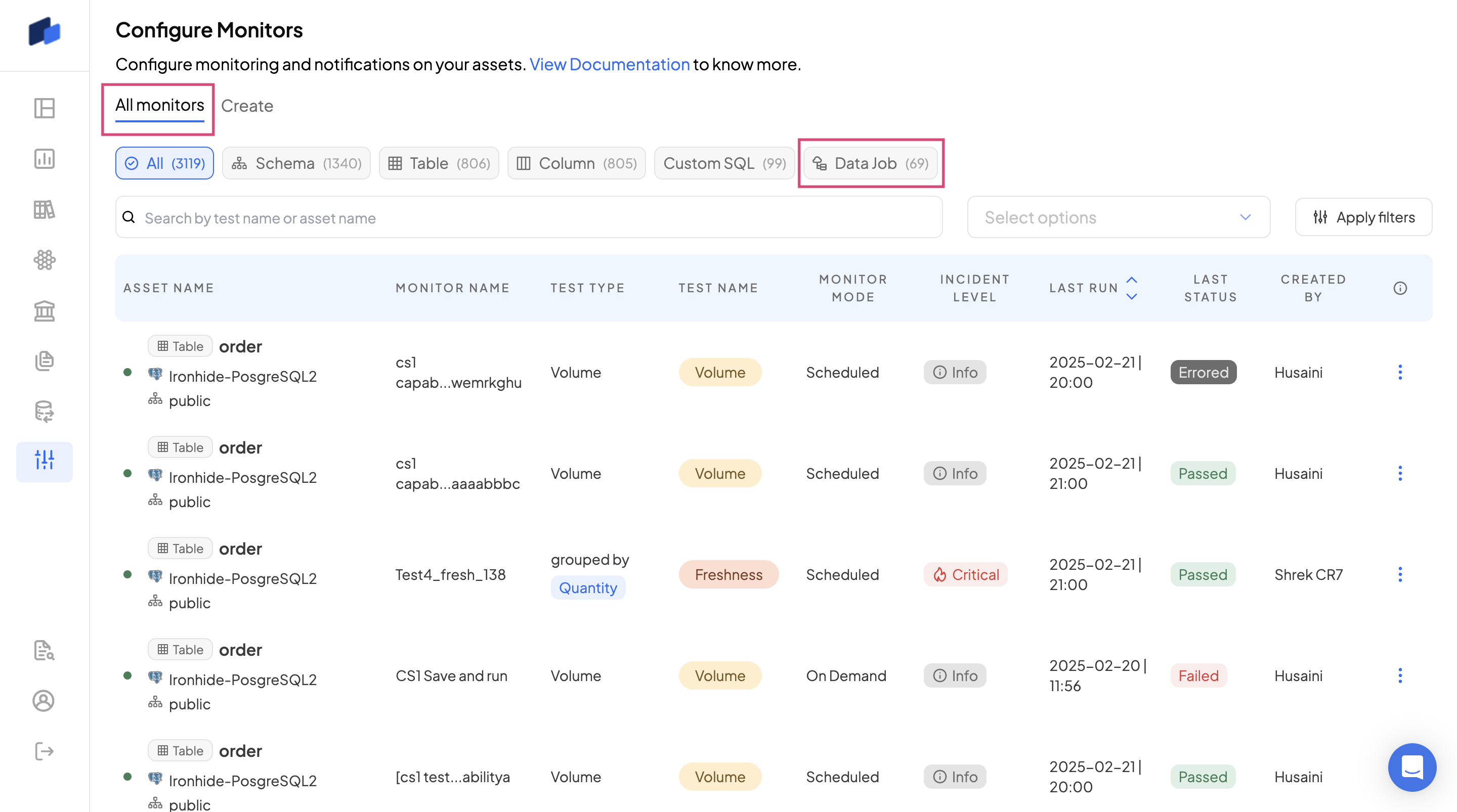The image size is (1457, 812).
Task: Click the bar chart sidebar icon
Action: click(44, 159)
